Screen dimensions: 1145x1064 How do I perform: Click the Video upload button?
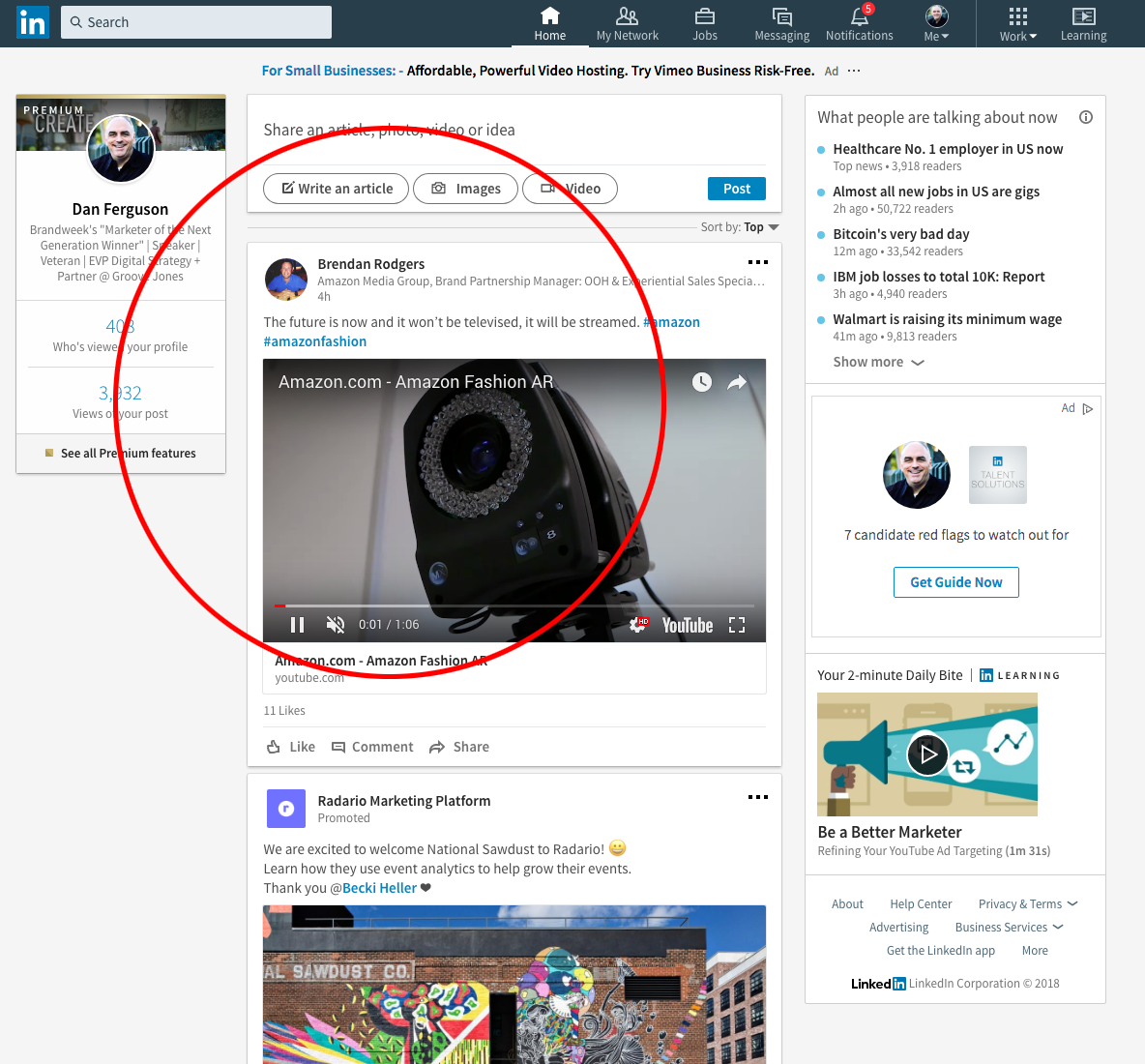tap(570, 189)
